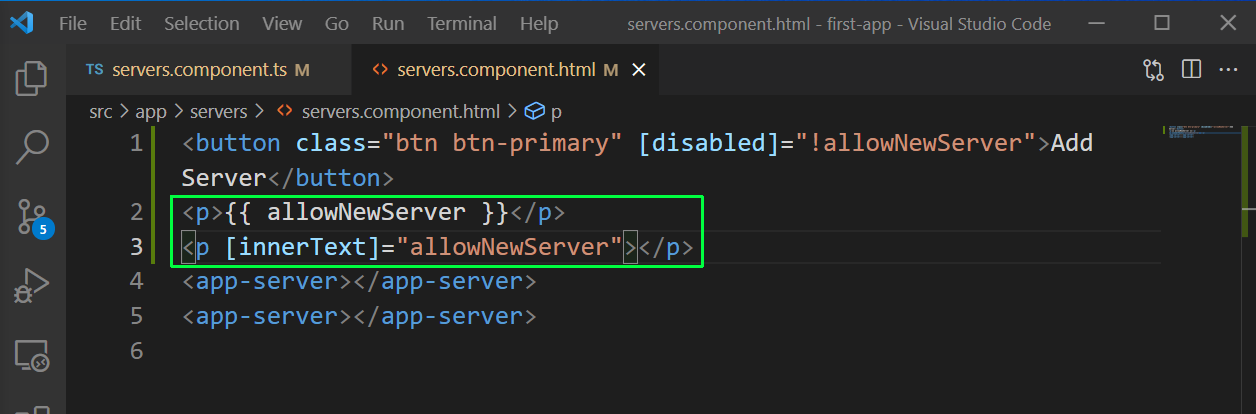Click servers.component.html in breadcrumb

(402, 111)
